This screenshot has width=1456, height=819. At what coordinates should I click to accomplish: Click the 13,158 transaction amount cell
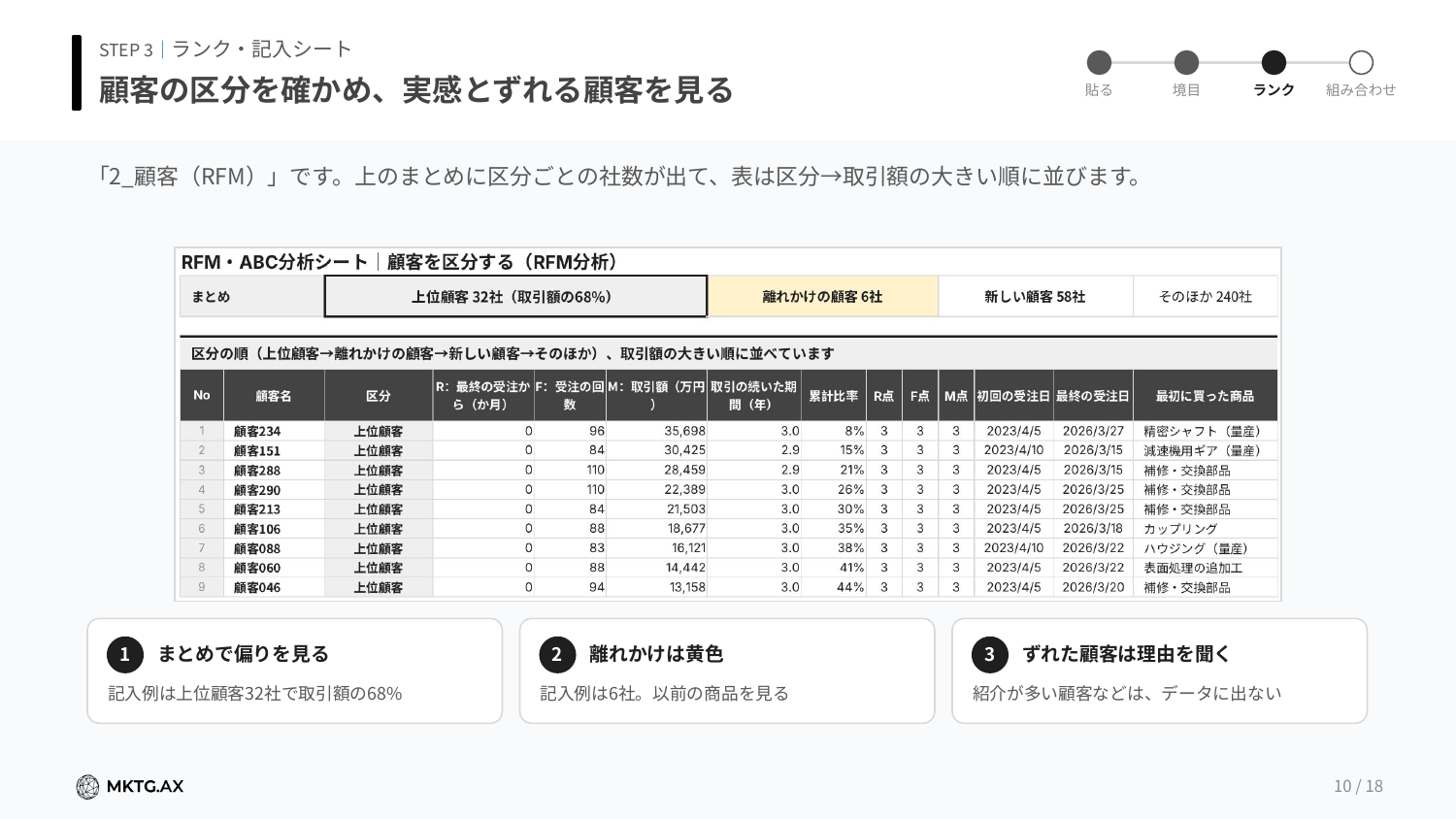[657, 587]
